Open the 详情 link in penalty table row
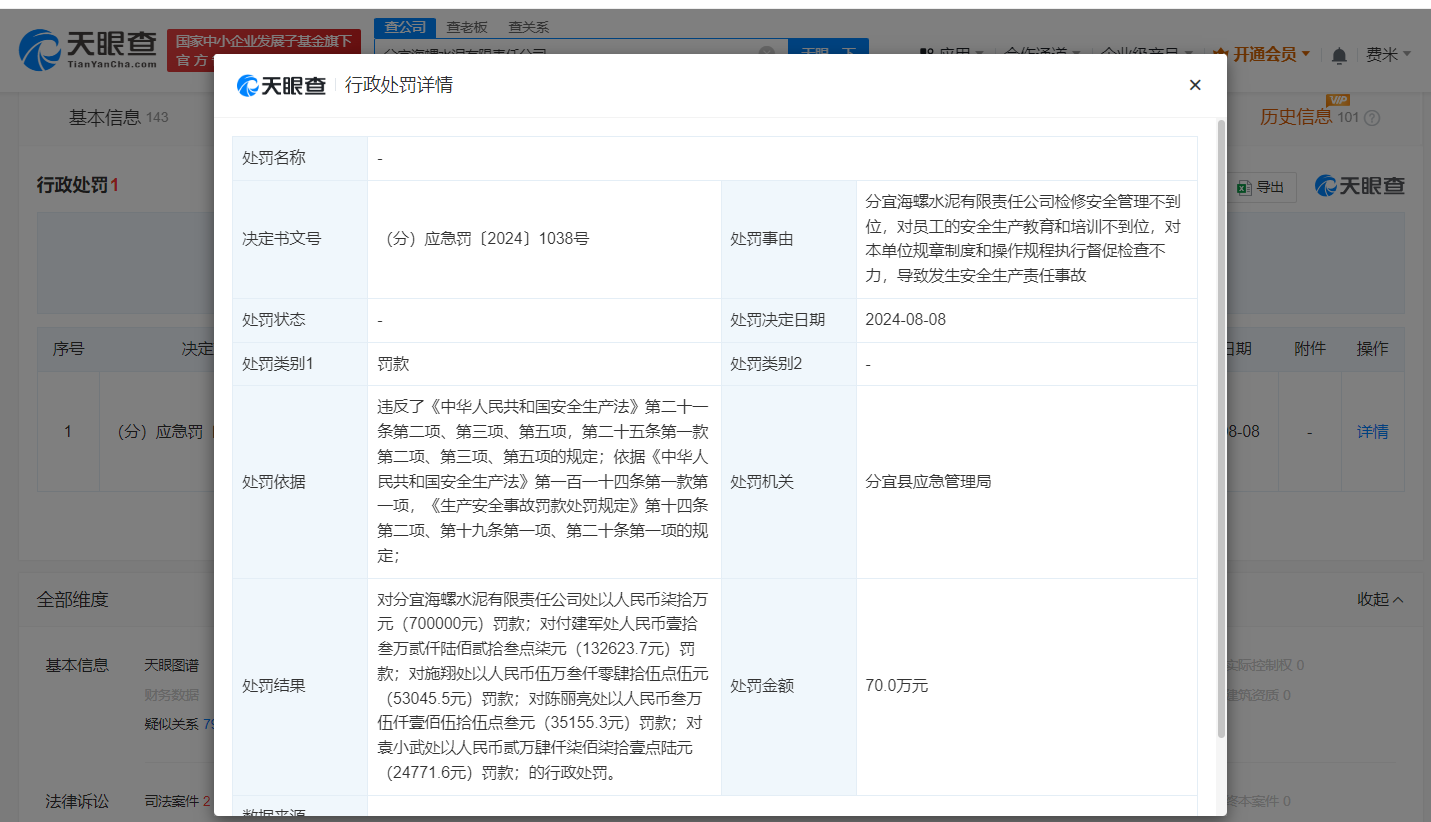The width and height of the screenshot is (1431, 822). 1372,431
